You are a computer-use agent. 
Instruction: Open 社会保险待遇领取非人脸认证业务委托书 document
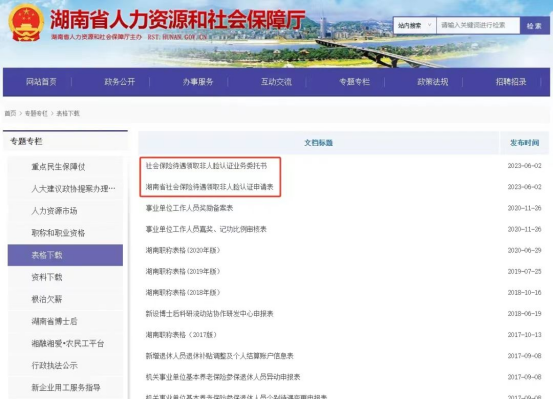point(206,166)
